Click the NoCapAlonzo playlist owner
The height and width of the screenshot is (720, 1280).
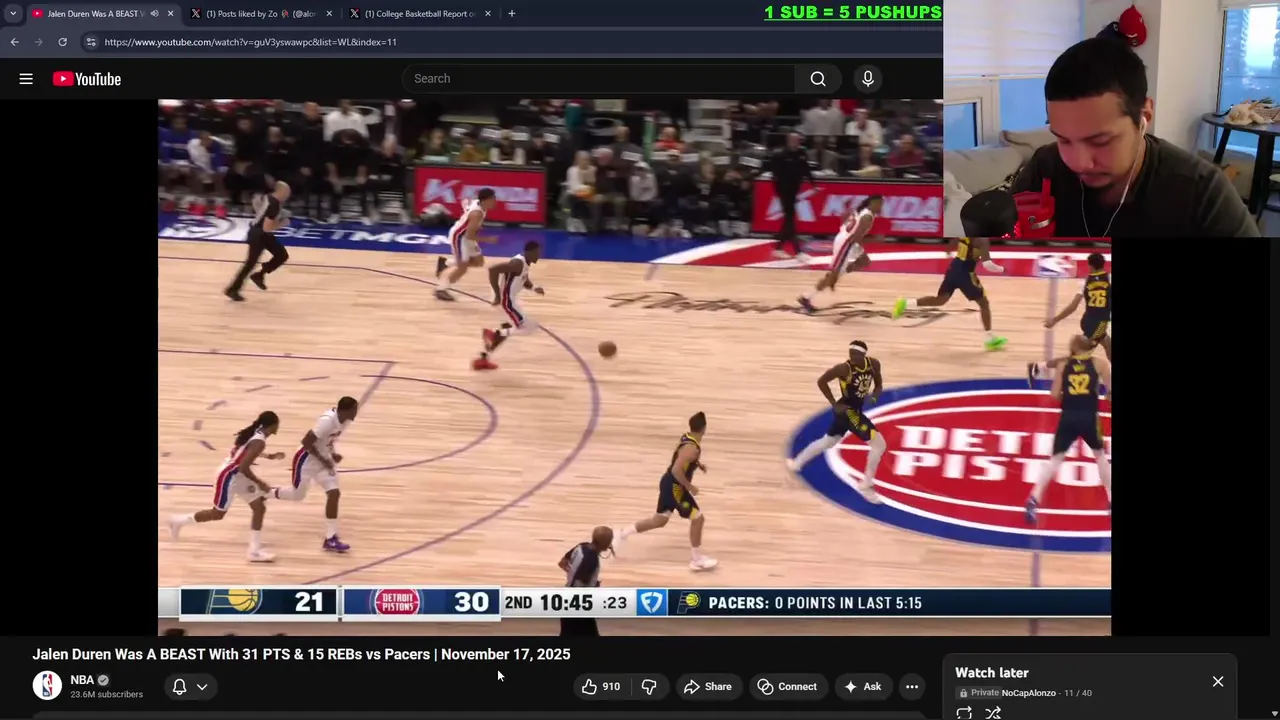[1028, 693]
